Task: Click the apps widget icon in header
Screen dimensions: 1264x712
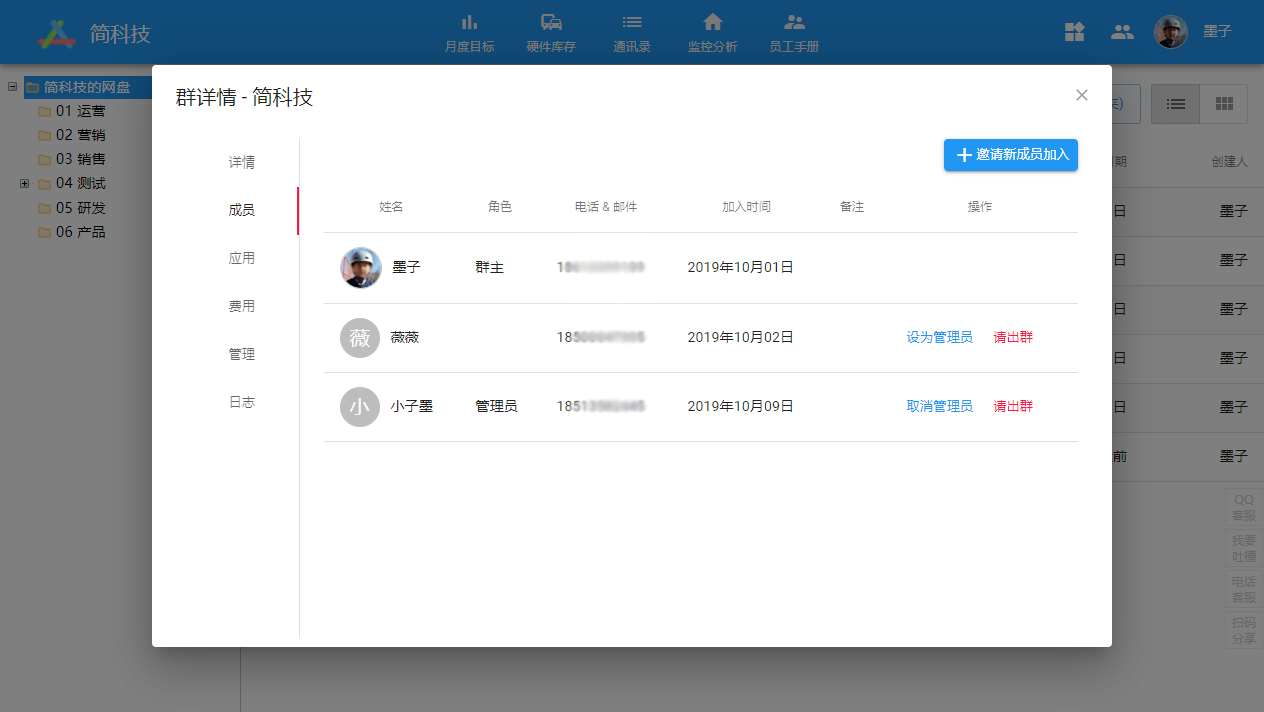Action: 1074,32
